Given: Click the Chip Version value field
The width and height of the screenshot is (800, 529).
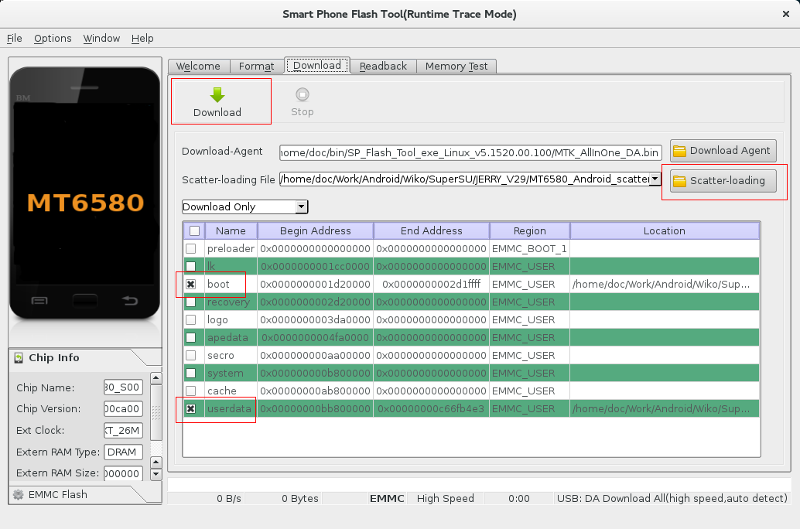Looking at the screenshot, I should 123,409.
